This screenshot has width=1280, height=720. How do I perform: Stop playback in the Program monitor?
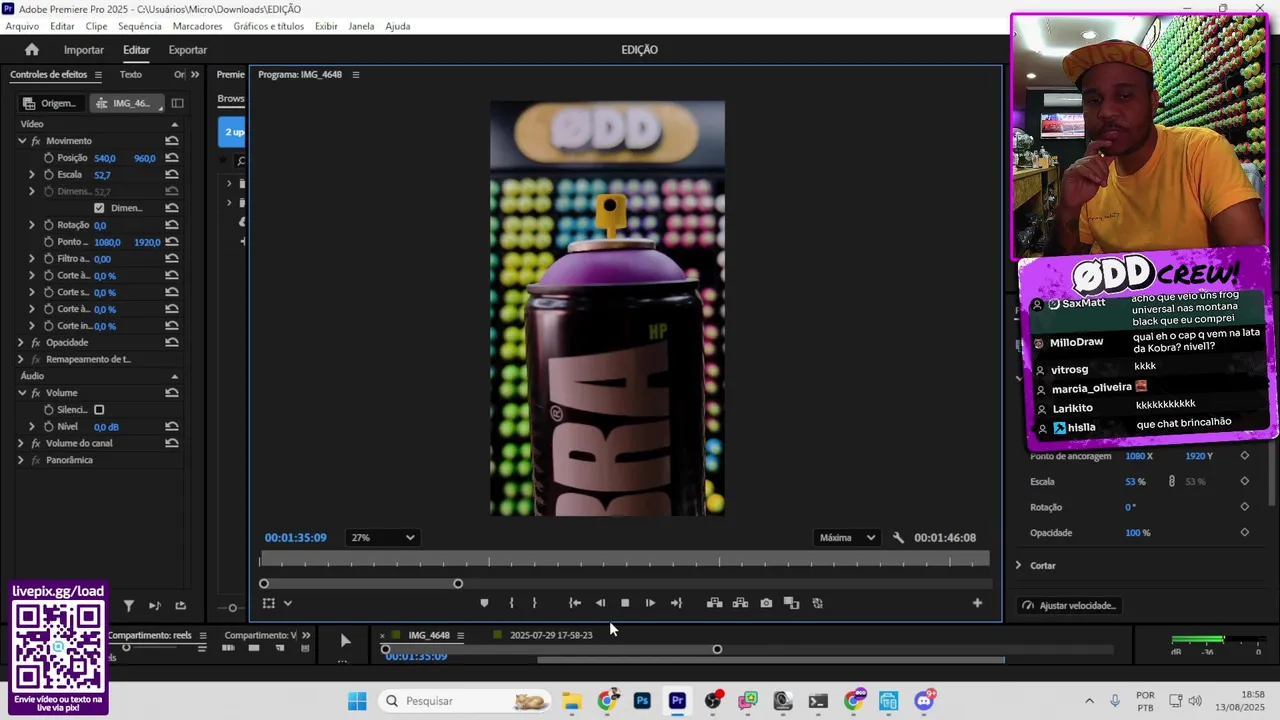tap(625, 603)
